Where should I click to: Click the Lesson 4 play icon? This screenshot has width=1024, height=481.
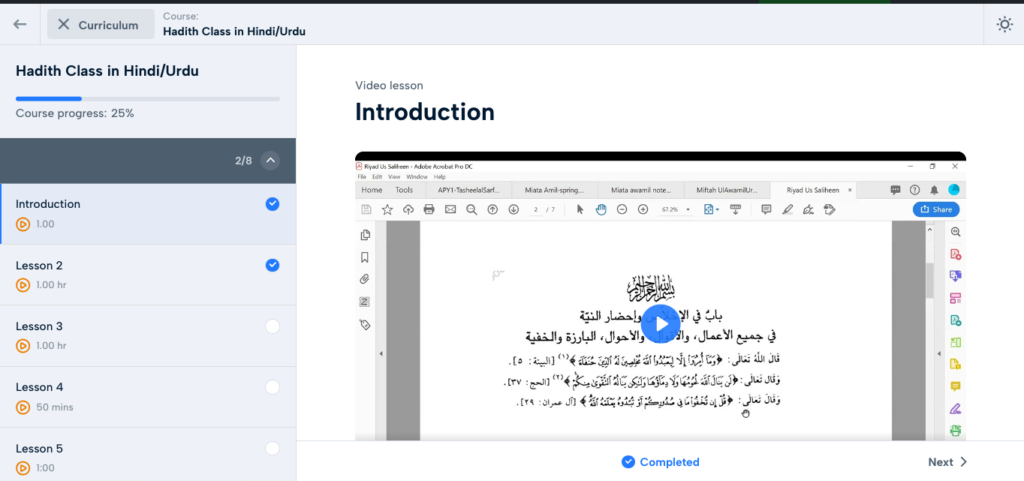[23, 407]
